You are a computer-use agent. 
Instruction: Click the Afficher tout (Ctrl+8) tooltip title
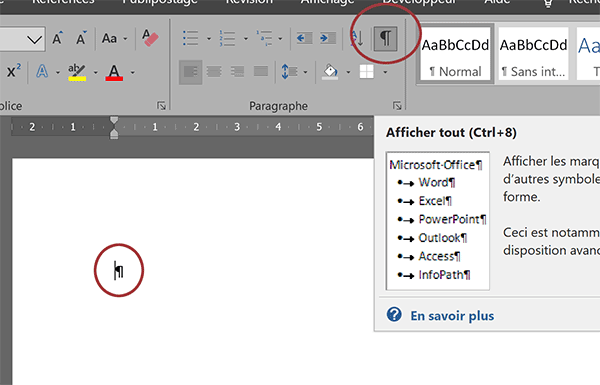451,132
